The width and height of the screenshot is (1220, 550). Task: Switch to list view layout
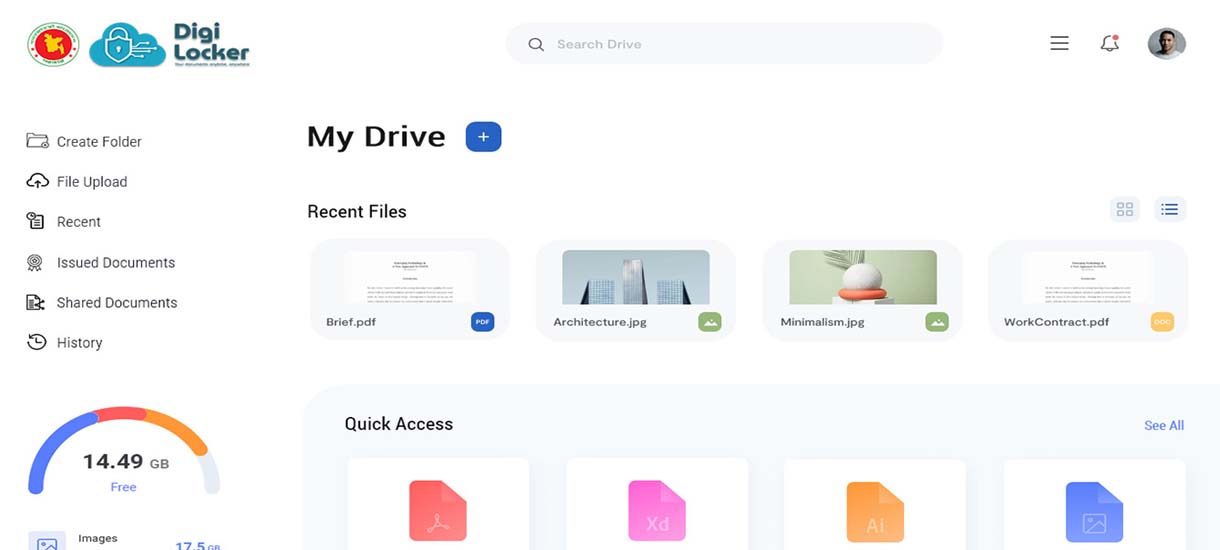click(1169, 209)
